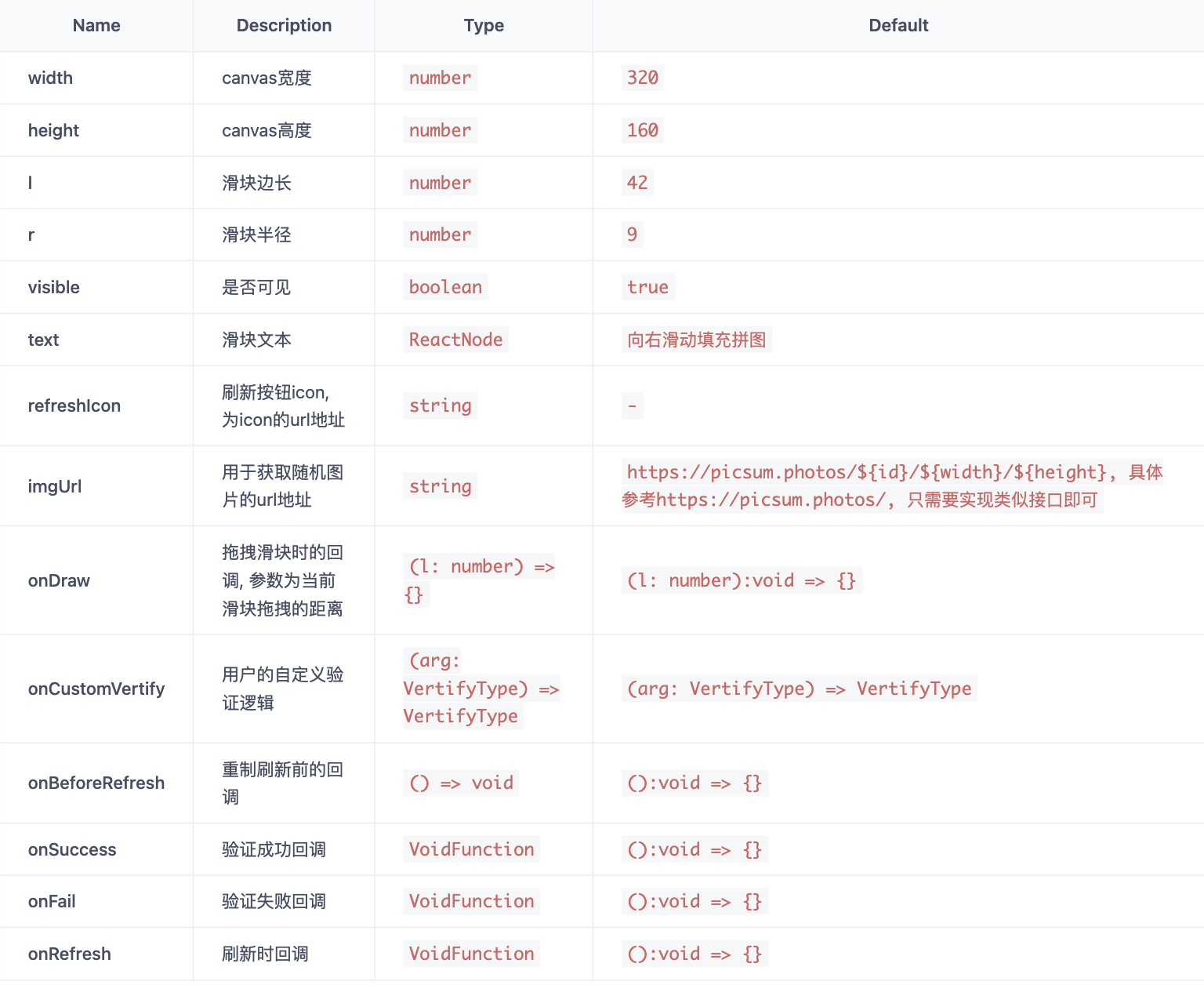Select the 'height' property name
Viewport: 1204px width, 985px height.
(x=53, y=130)
